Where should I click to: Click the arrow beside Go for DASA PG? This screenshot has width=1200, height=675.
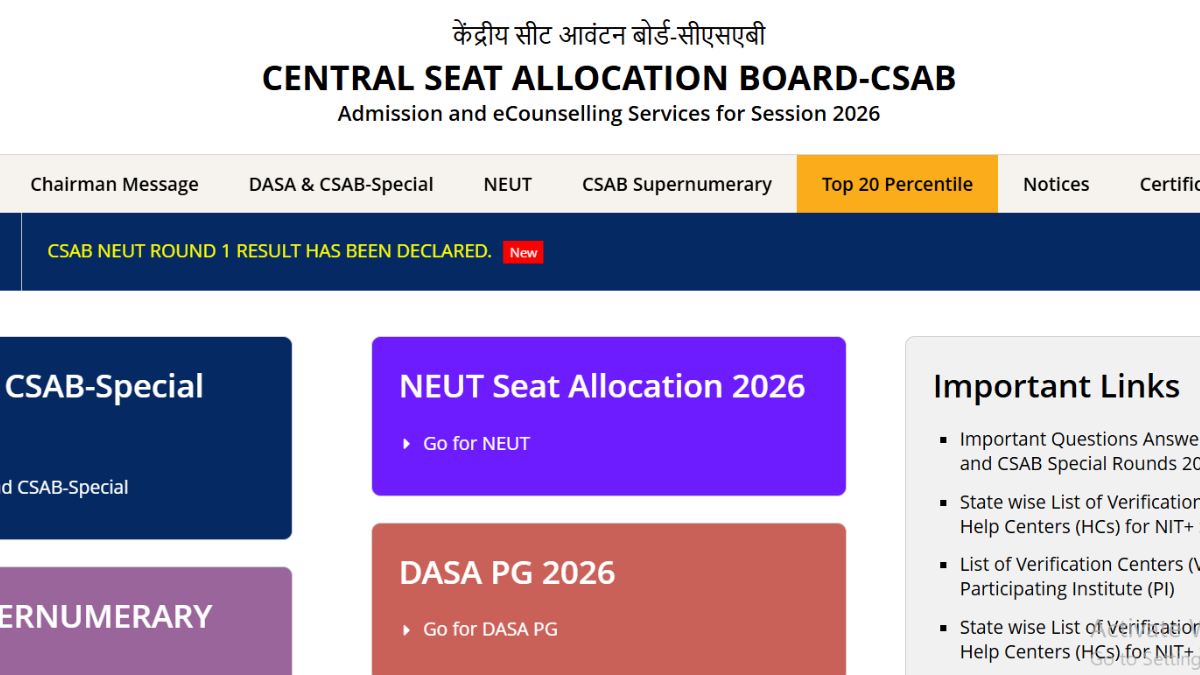[x=406, y=630]
